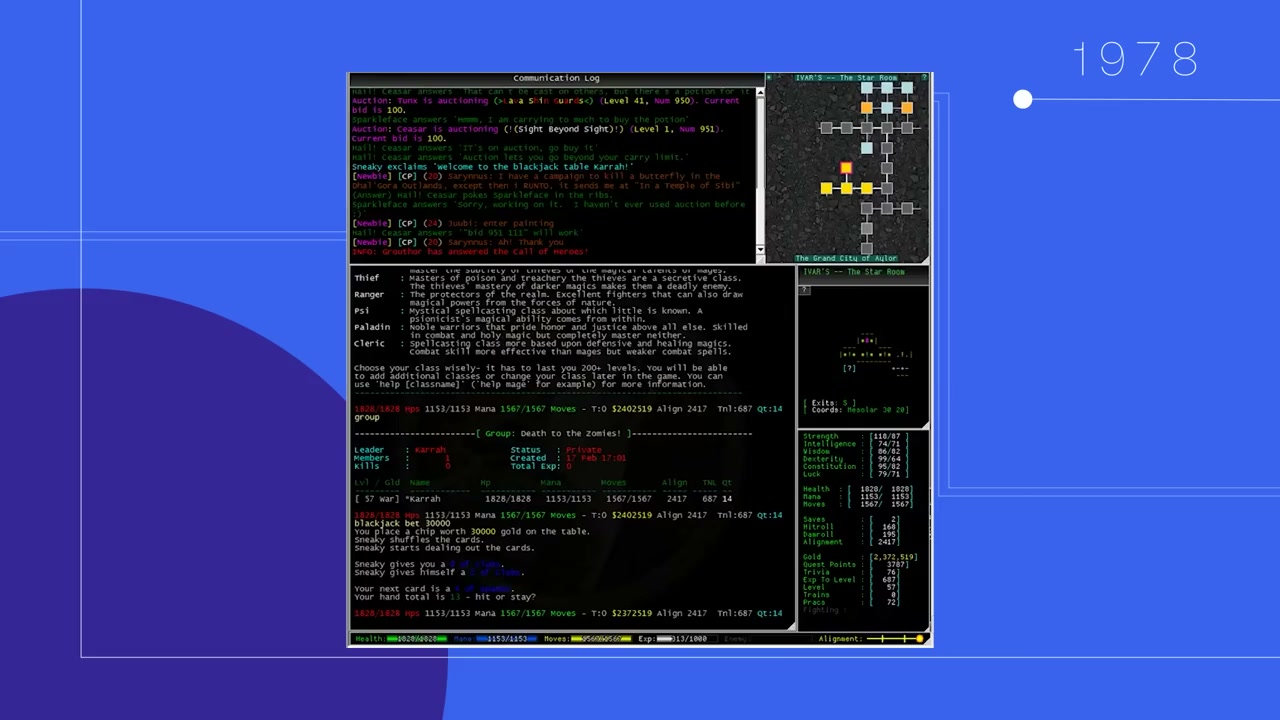
Task: Click the map title "IVAR'S -- The Star Room"
Action: click(846, 77)
